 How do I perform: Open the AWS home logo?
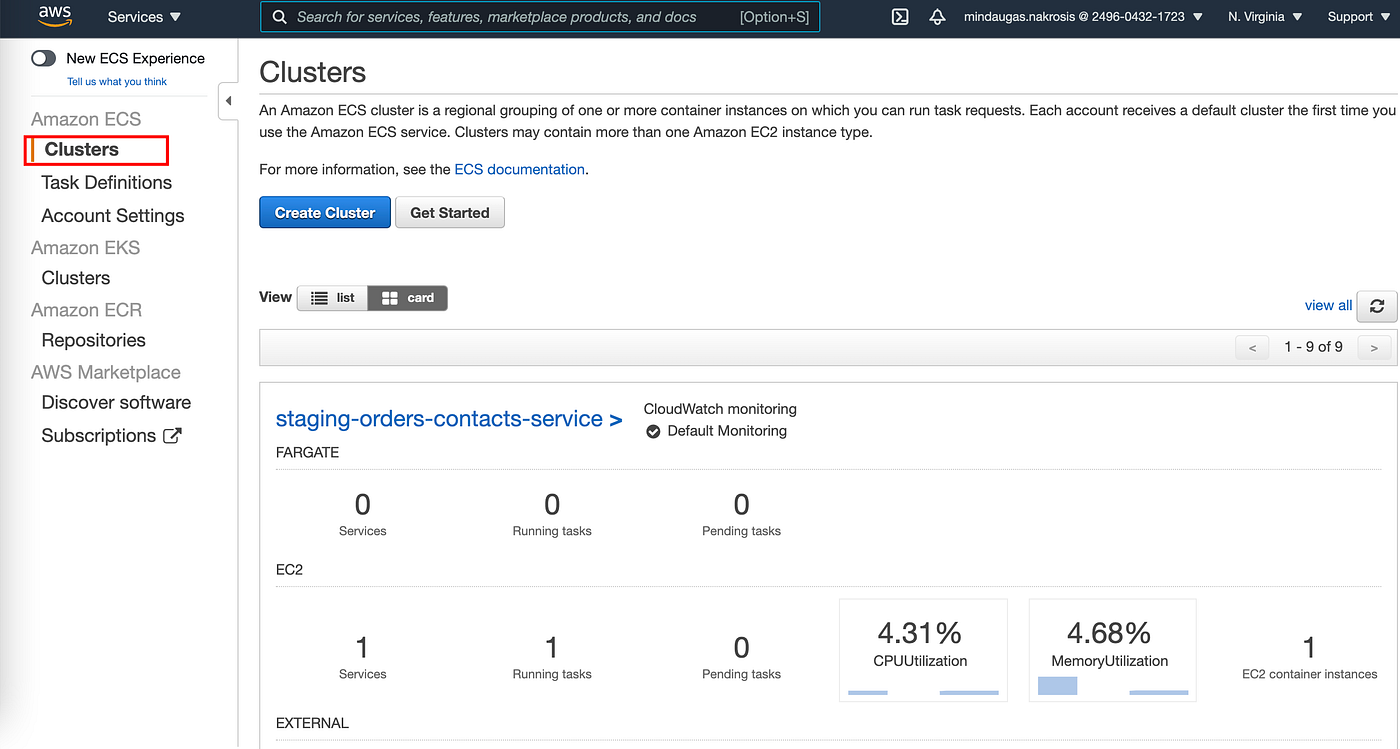click(55, 17)
